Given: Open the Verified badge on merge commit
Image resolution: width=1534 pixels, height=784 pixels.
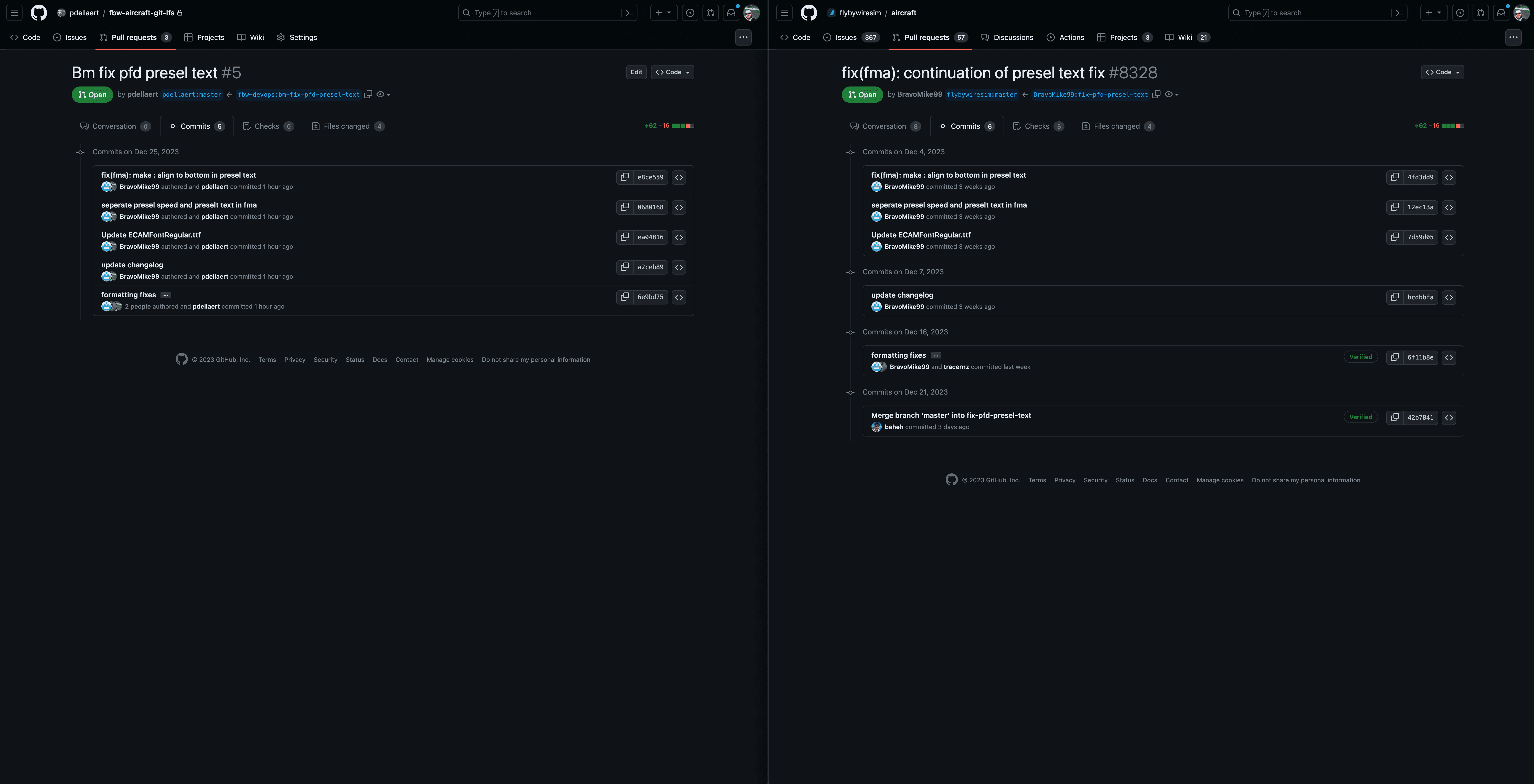Looking at the screenshot, I should pos(1360,417).
